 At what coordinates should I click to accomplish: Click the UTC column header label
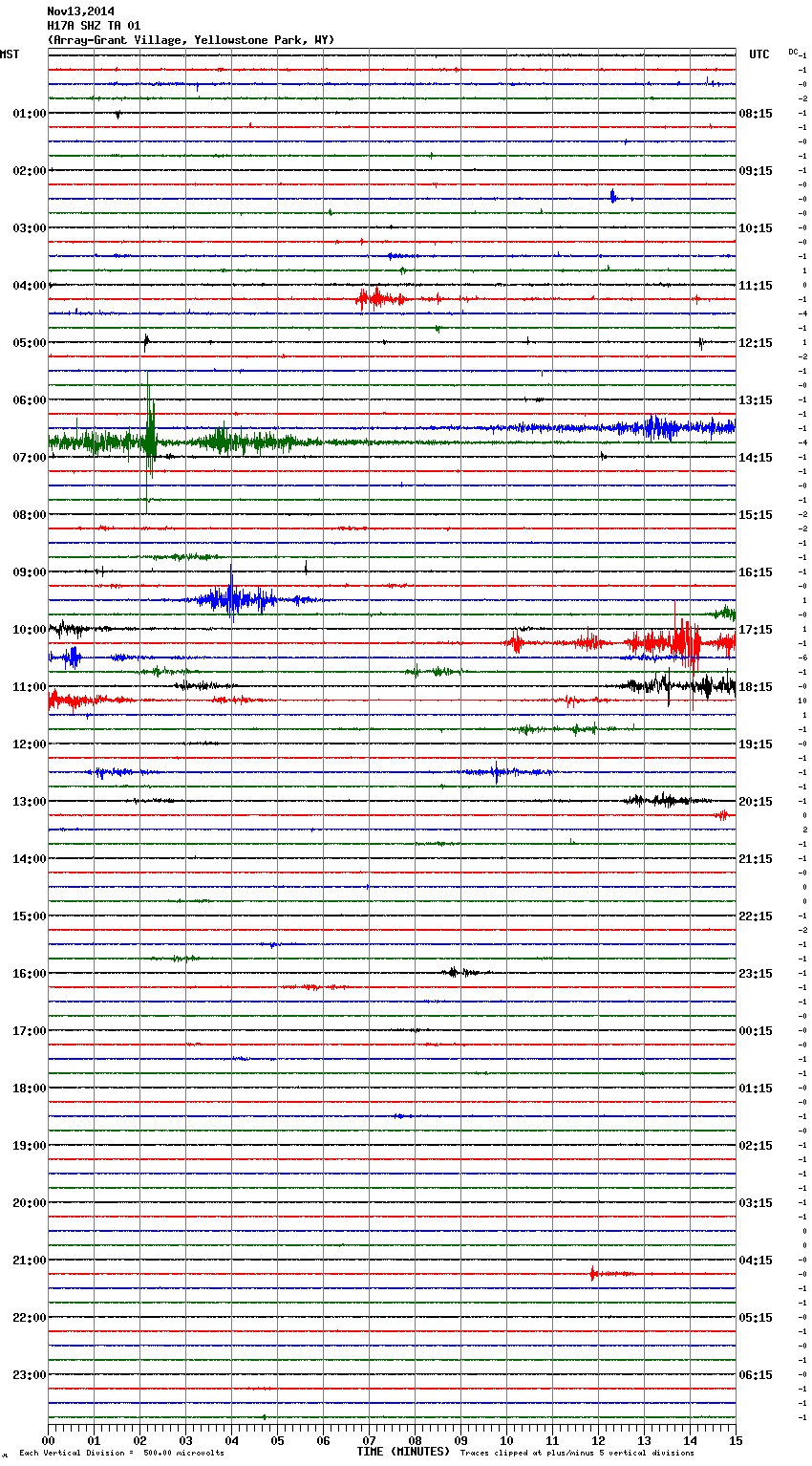(759, 54)
